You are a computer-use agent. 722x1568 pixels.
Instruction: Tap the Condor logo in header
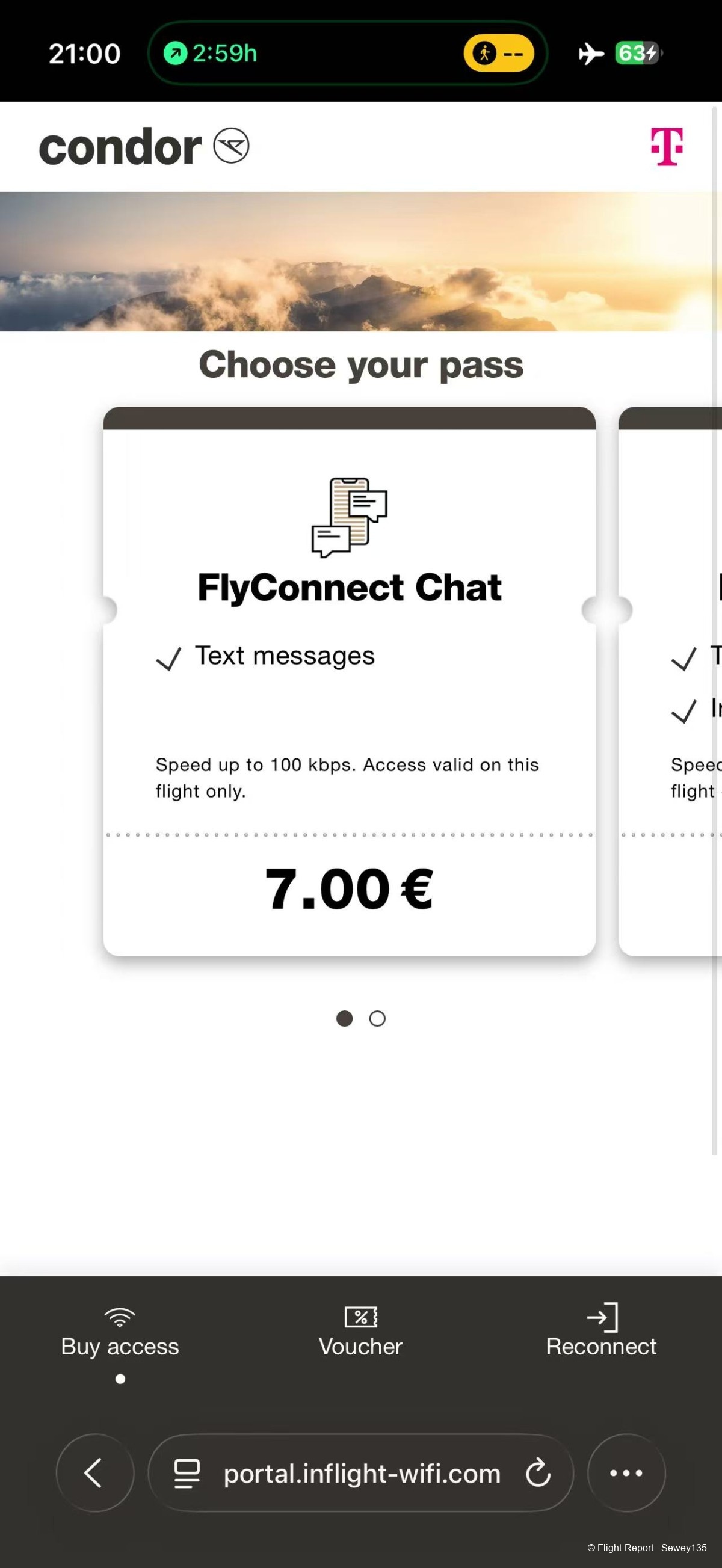coord(144,147)
